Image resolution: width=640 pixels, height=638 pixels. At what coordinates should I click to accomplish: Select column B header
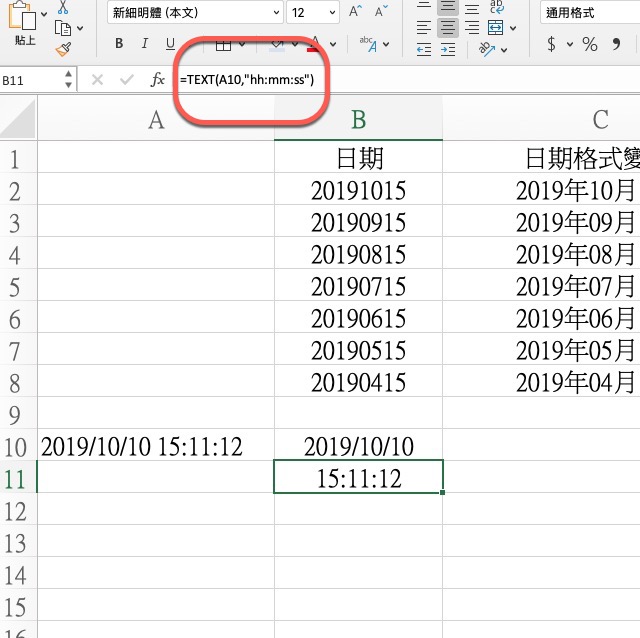358,120
